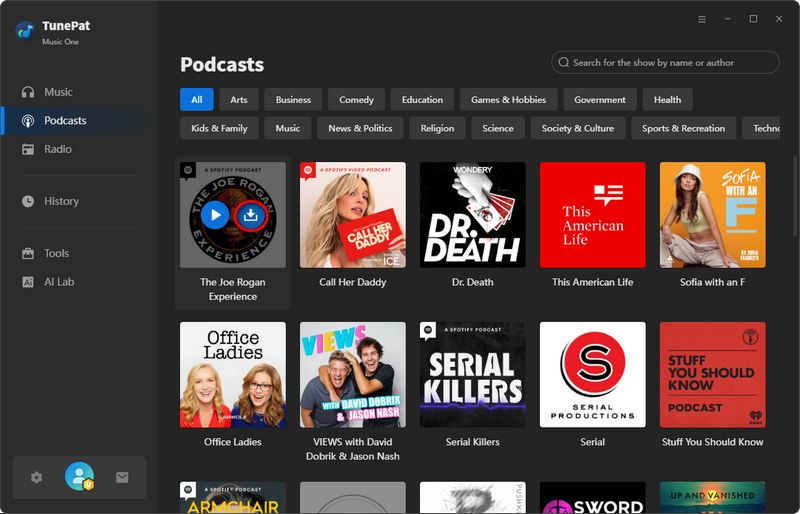This screenshot has height=514, width=800.
Task: Select the Comedy category filter
Action: point(356,100)
